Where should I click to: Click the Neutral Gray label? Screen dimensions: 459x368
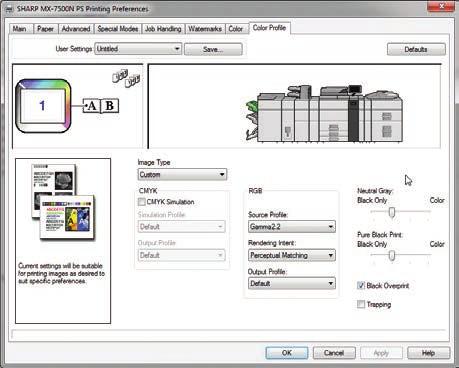point(375,191)
